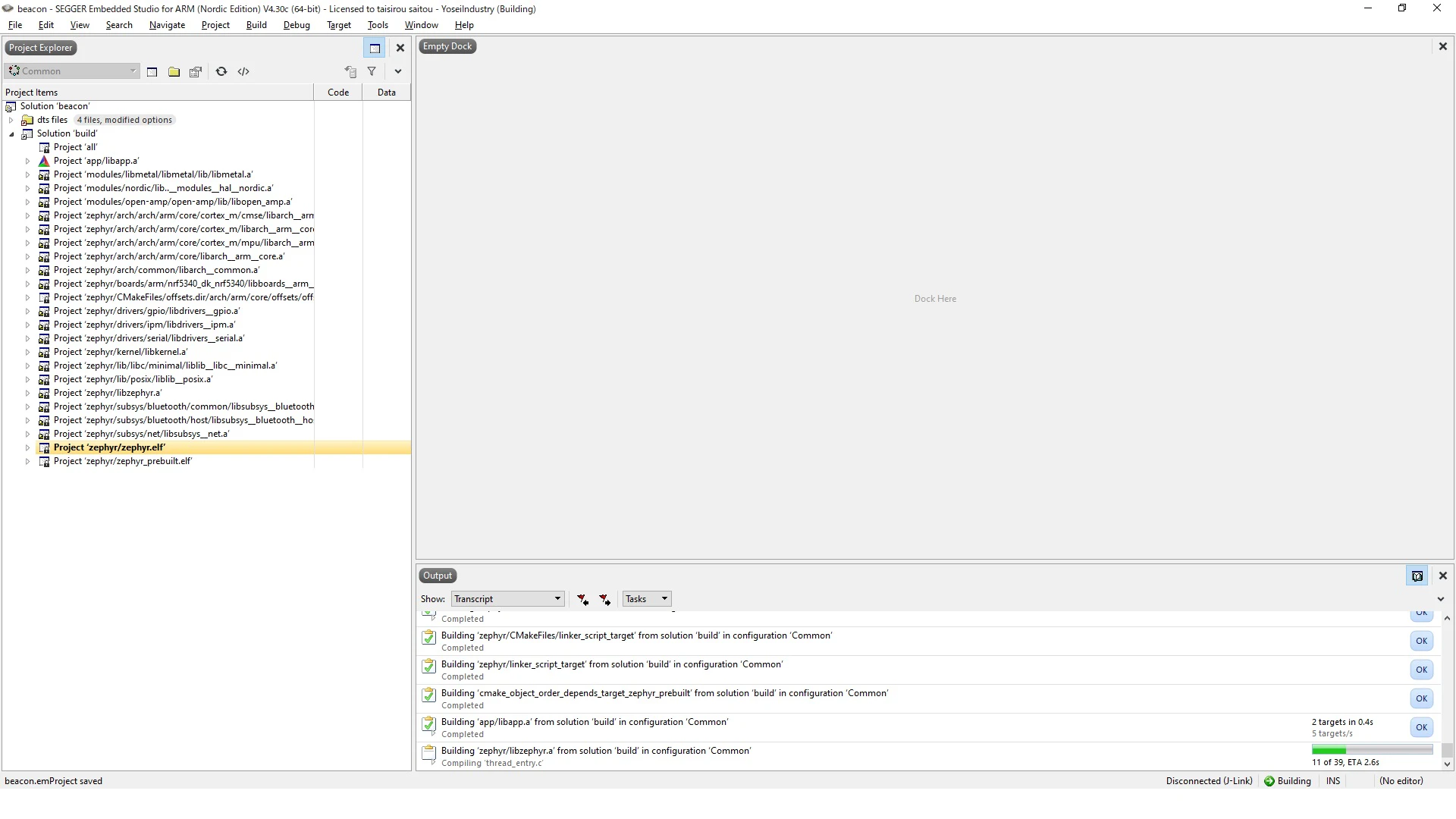This screenshot has width=1456, height=819.
Task: Open the Navigate menu
Action: click(x=167, y=25)
